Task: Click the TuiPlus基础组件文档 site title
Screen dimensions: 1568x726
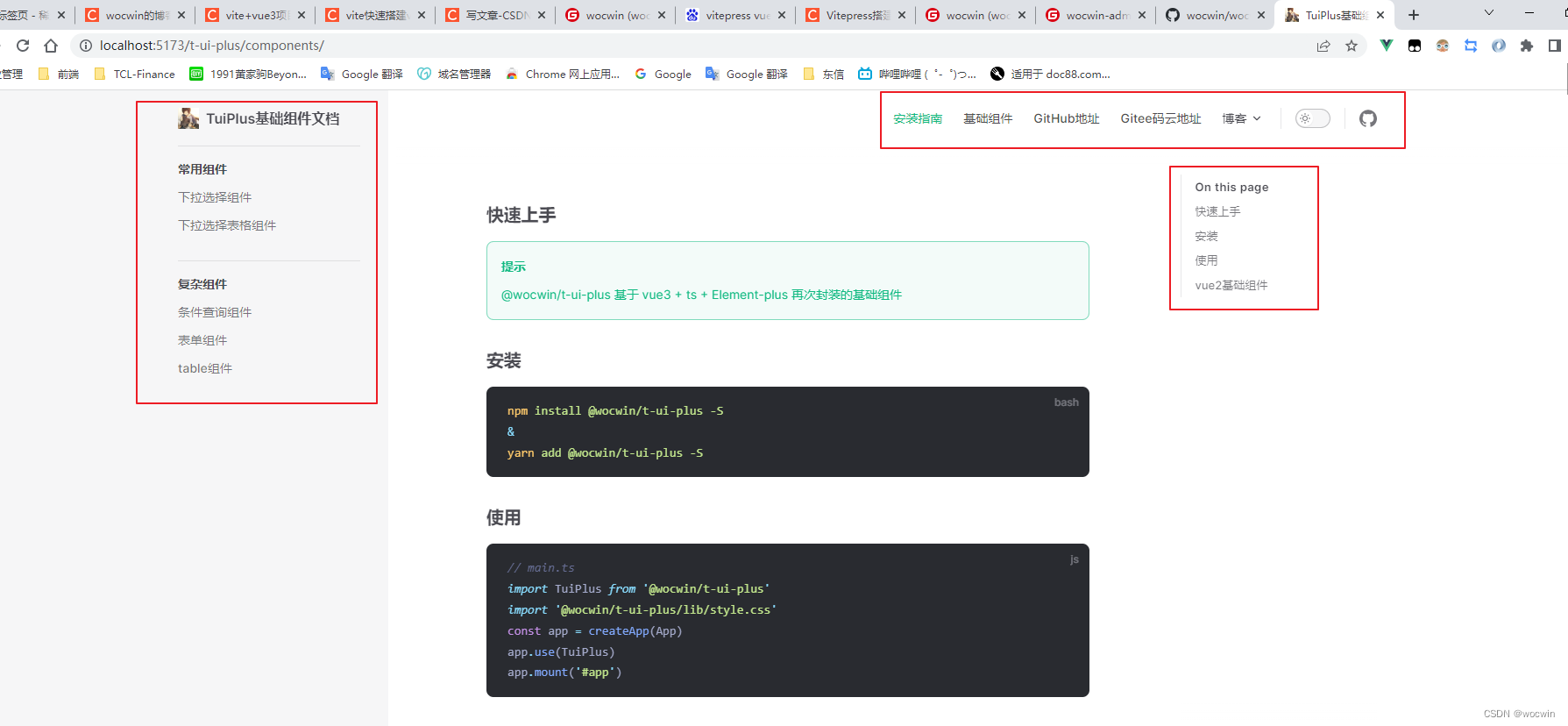Action: click(273, 118)
